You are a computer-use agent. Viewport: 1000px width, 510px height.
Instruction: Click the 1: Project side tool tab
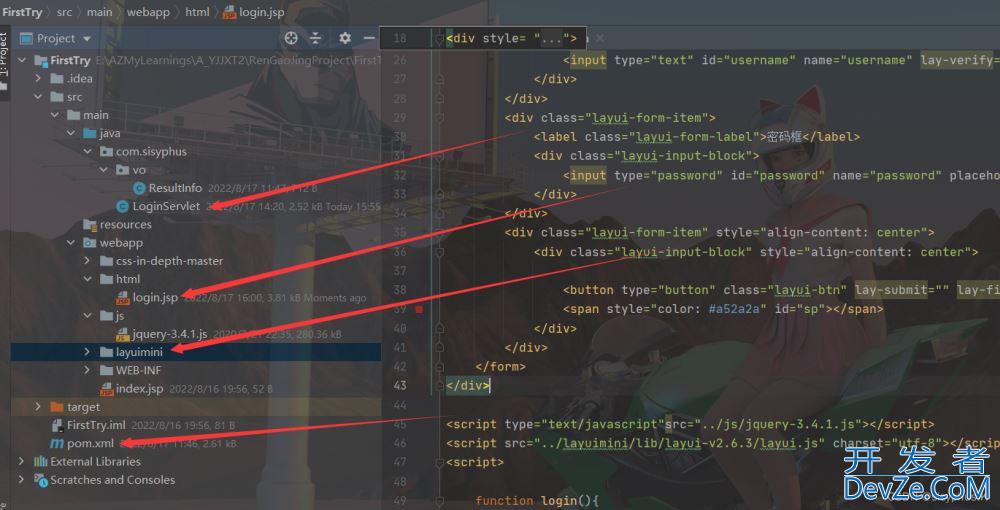click(4, 61)
